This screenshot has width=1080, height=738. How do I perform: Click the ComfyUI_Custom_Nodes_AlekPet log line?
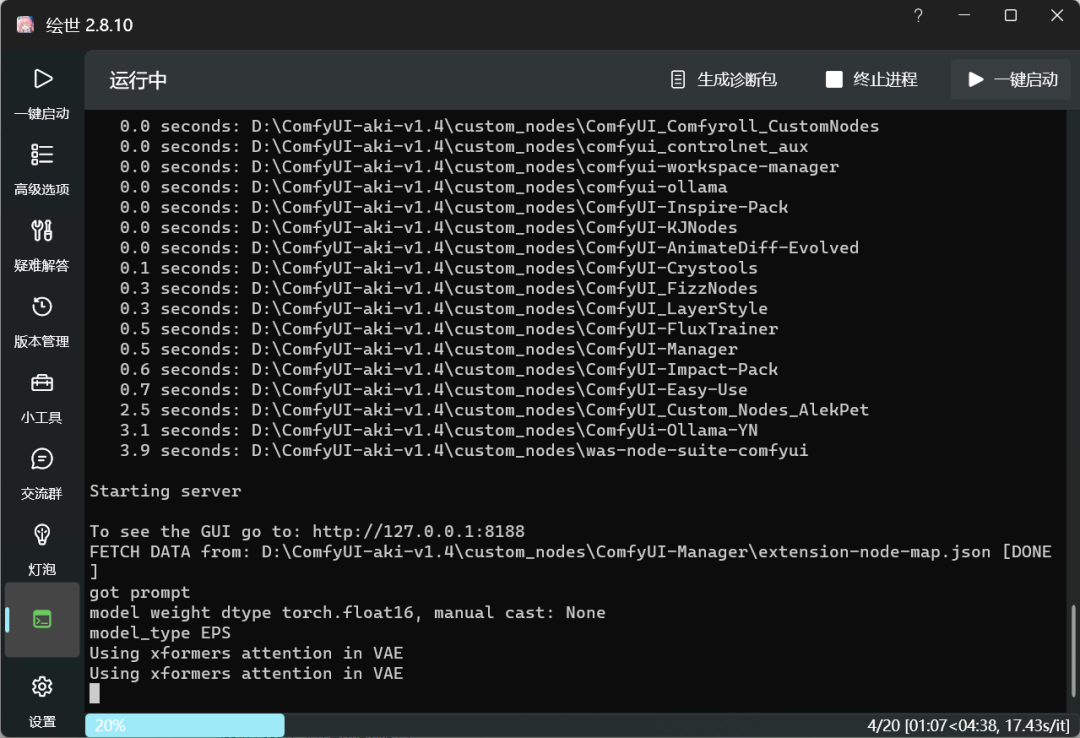pyautogui.click(x=494, y=409)
